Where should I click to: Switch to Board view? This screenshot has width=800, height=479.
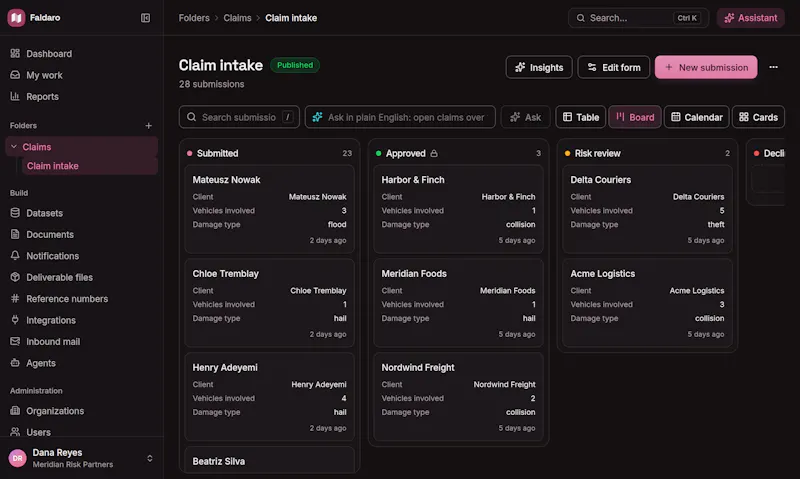point(635,117)
